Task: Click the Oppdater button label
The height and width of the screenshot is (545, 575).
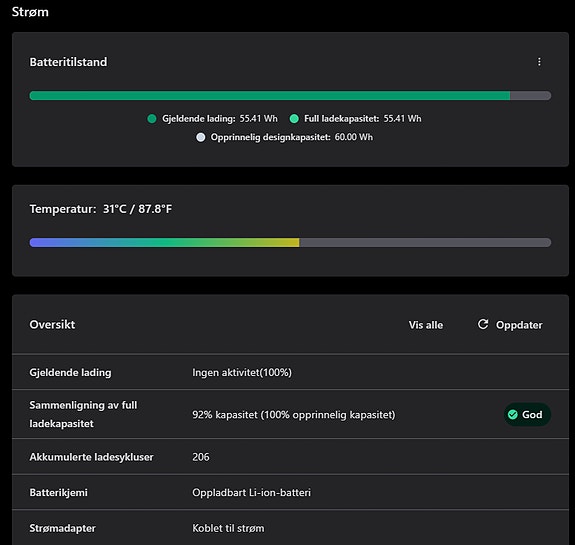Action: coord(519,325)
